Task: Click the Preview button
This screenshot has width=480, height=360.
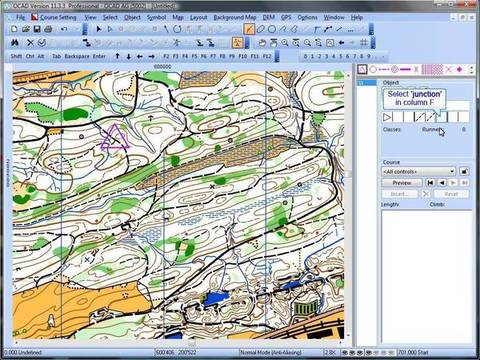Action: pyautogui.click(x=402, y=183)
